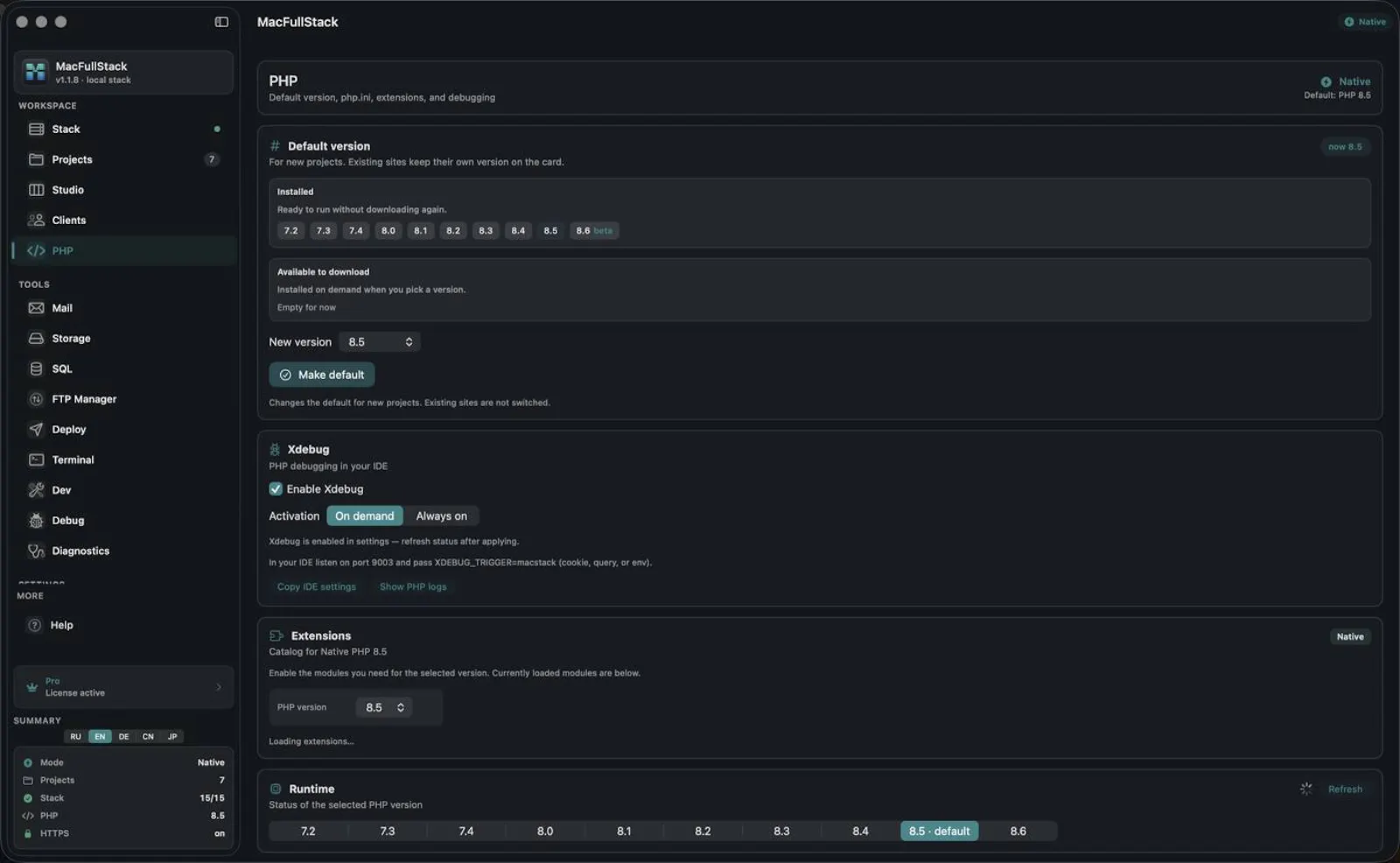Click the Xdebug section bug icon
Image resolution: width=1400 pixels, height=863 pixels.
point(275,449)
